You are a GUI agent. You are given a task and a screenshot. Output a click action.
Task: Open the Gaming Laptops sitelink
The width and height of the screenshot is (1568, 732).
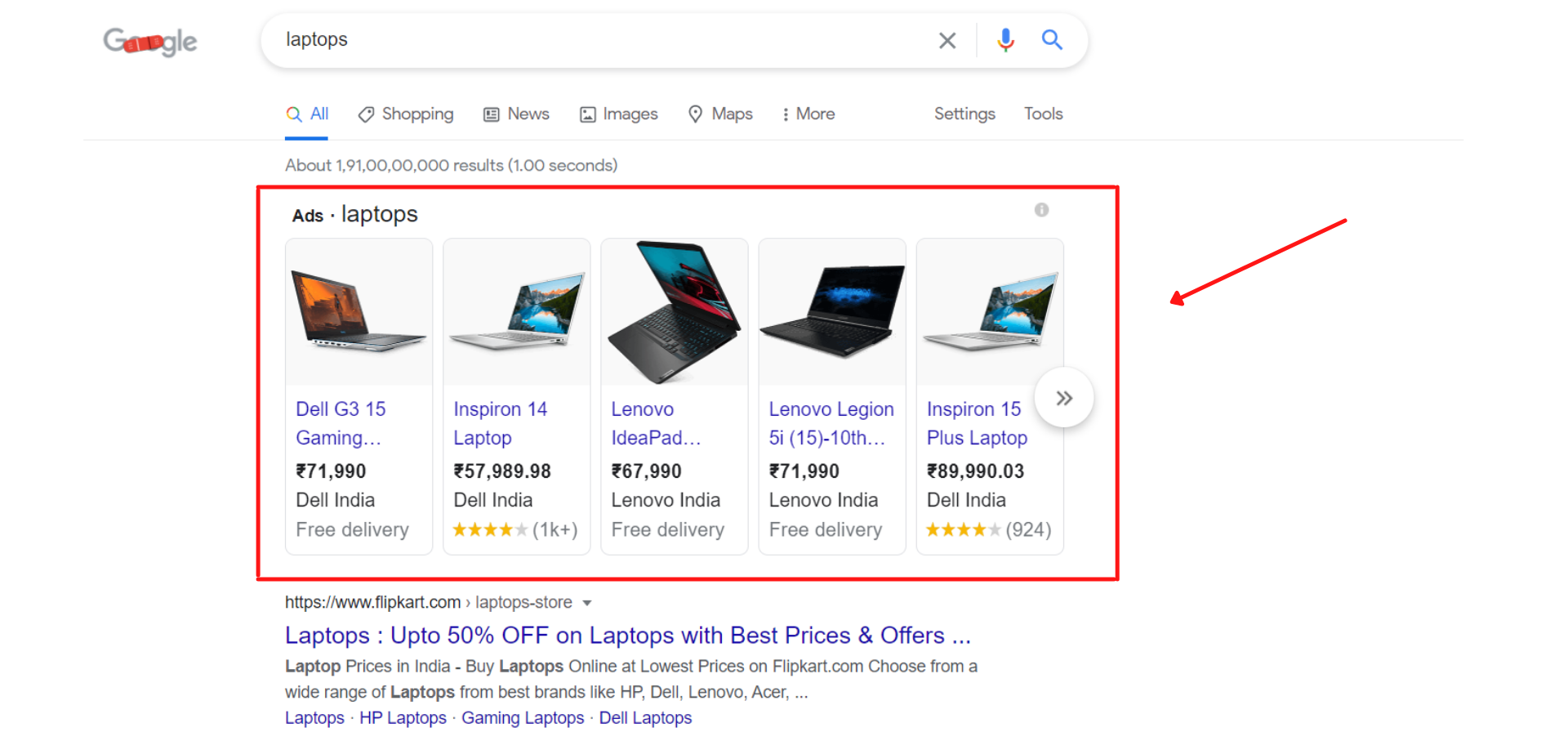[523, 718]
